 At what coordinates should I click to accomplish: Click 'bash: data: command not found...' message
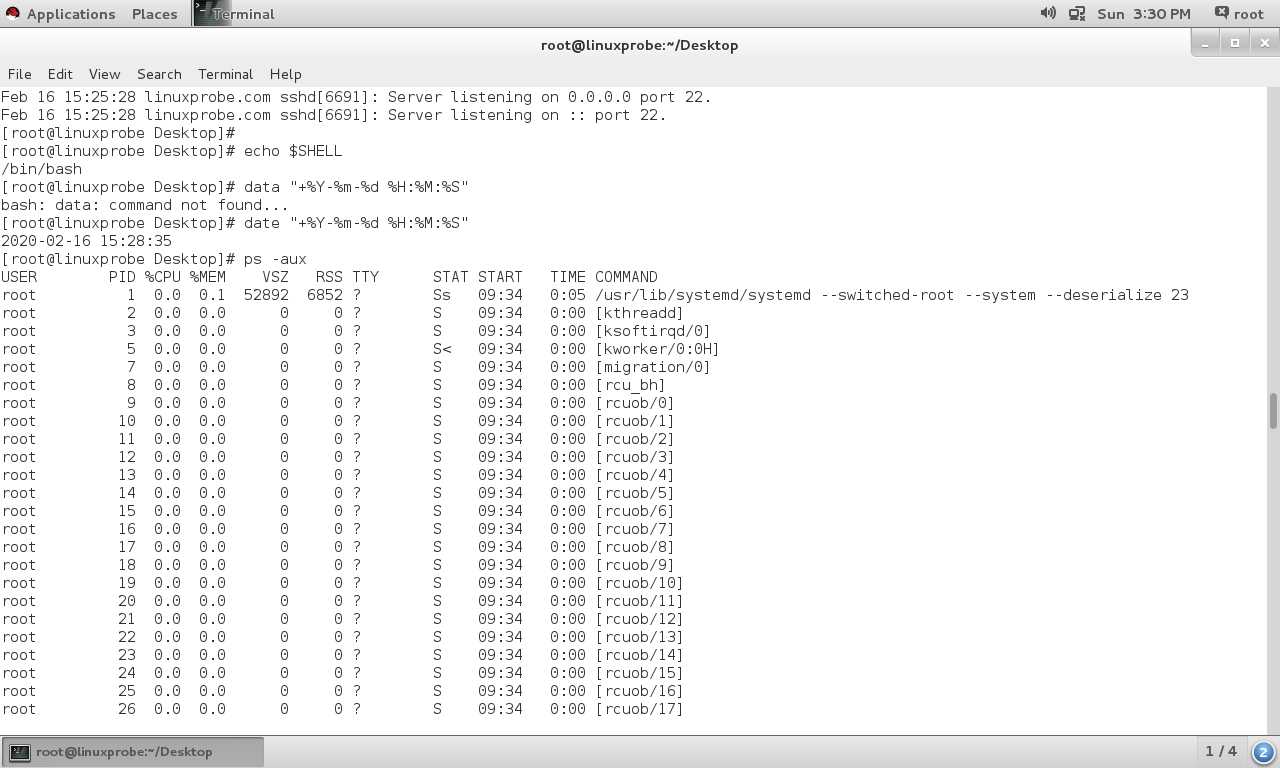click(x=144, y=205)
